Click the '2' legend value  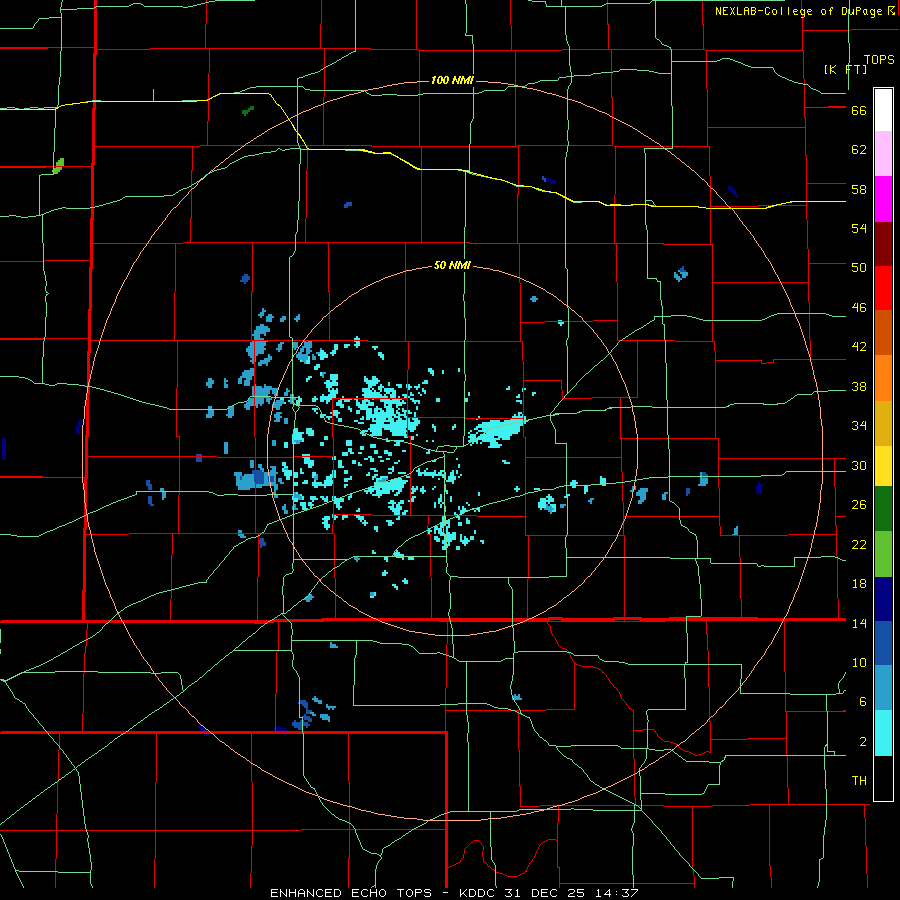coord(863,742)
